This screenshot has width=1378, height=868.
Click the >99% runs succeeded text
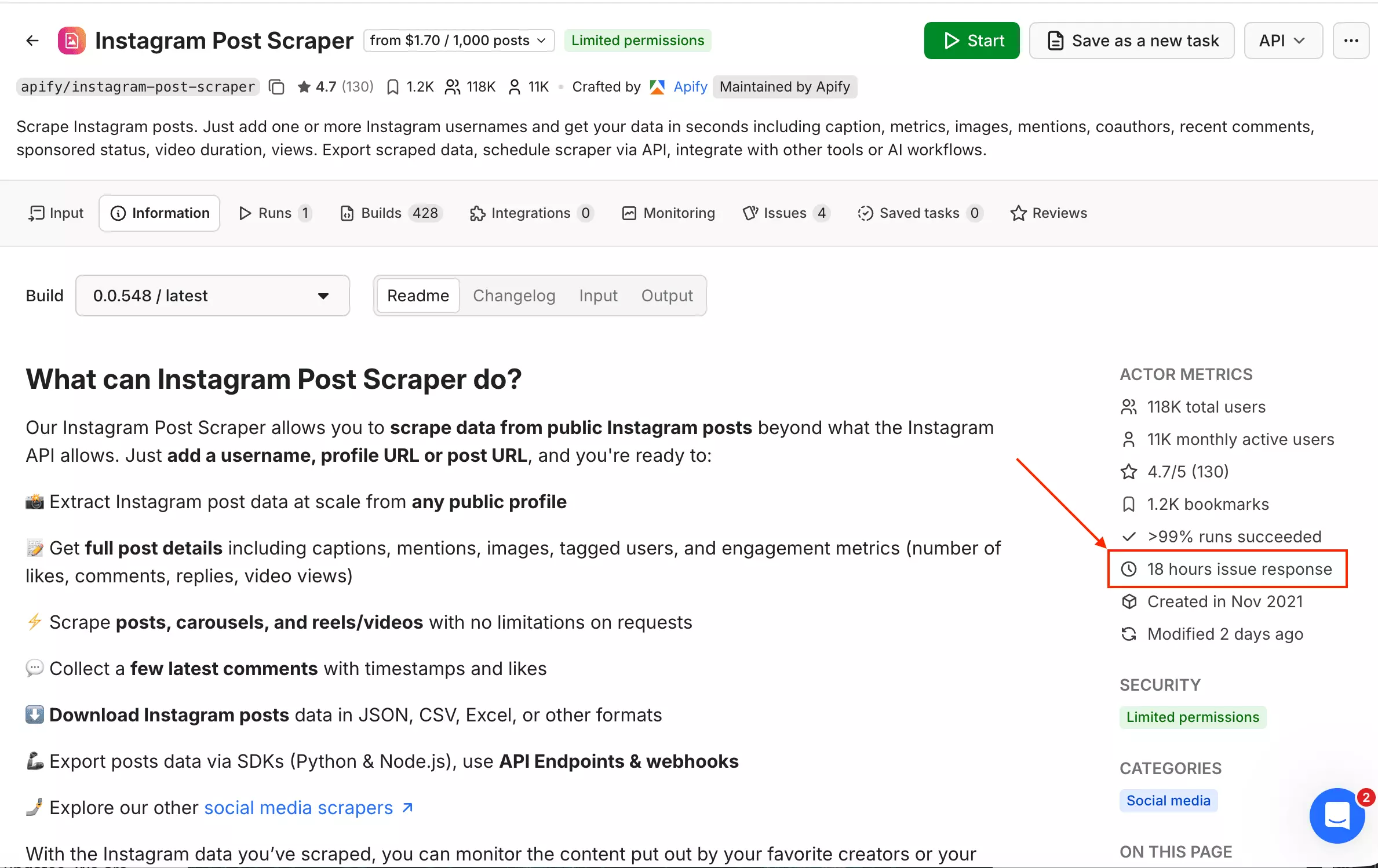coord(1234,537)
